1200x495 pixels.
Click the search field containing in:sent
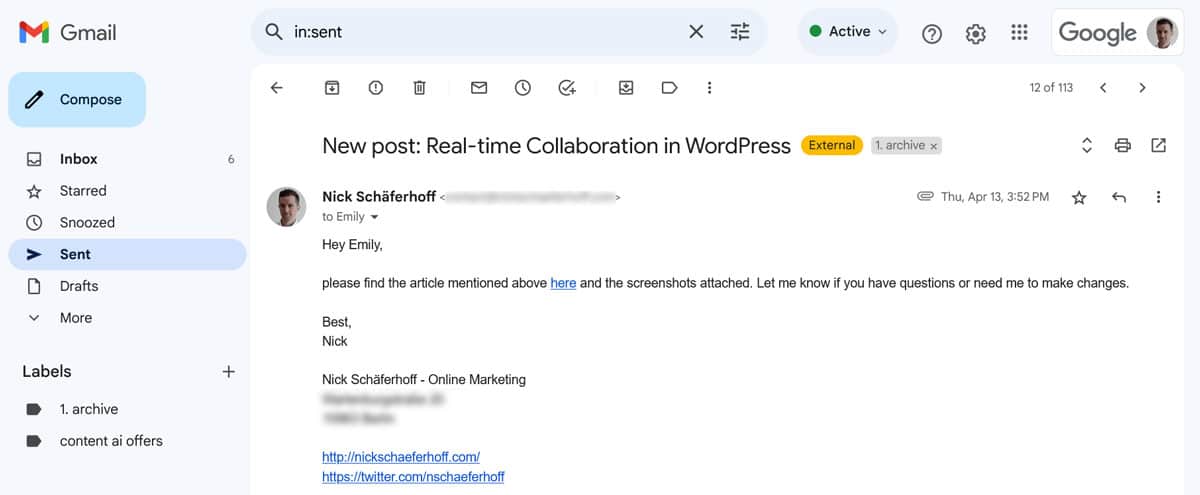[480, 32]
